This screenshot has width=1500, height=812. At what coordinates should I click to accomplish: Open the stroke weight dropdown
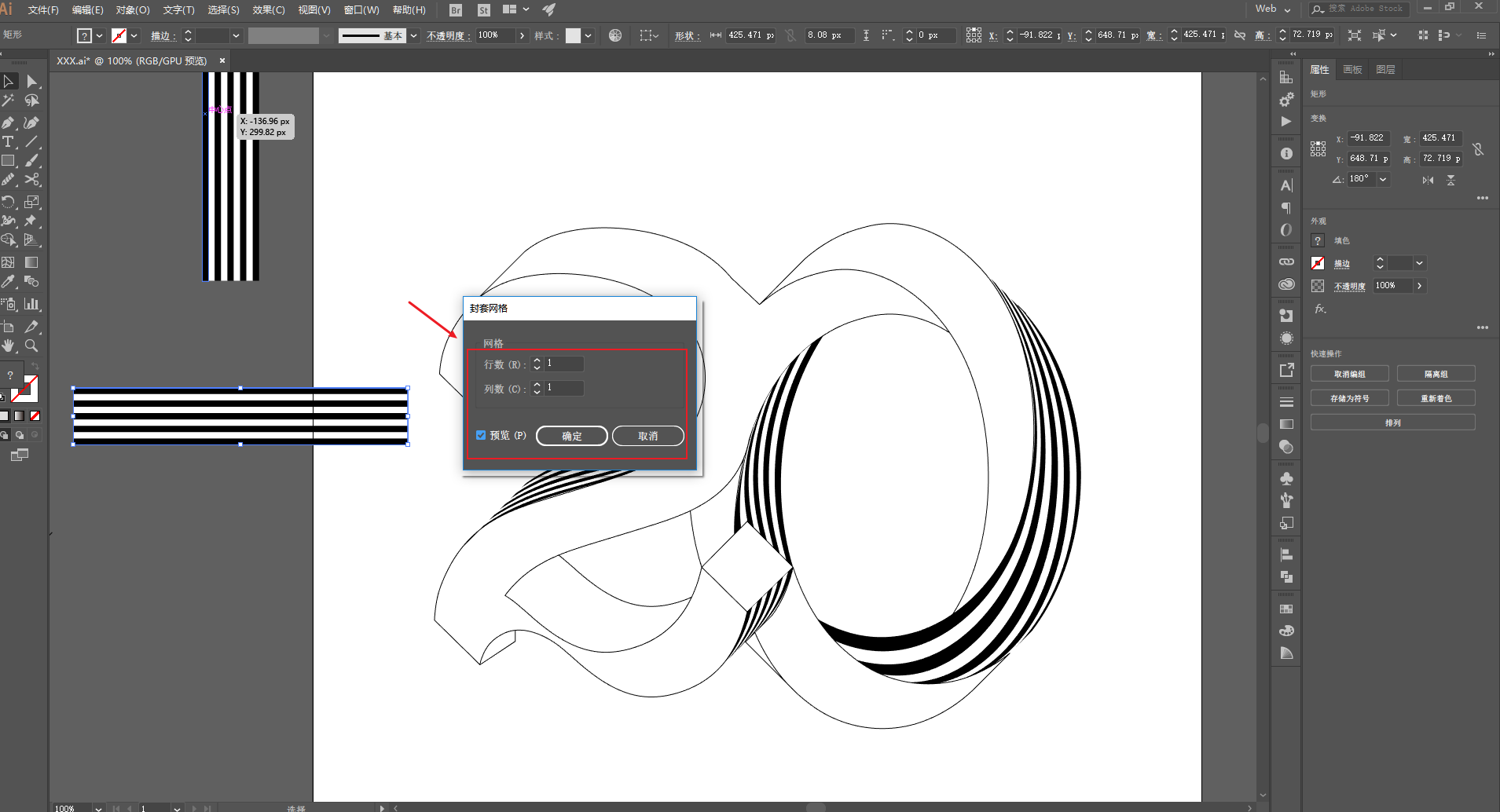(x=236, y=35)
